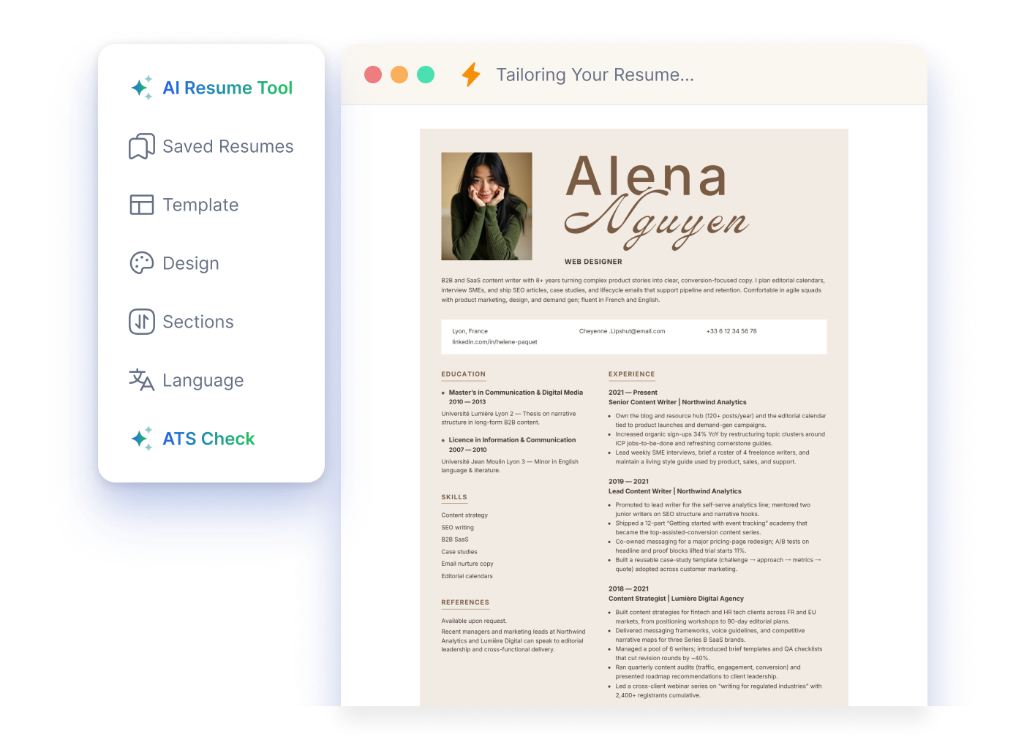Click the sparkle icon beside ATS Check

click(x=142, y=438)
